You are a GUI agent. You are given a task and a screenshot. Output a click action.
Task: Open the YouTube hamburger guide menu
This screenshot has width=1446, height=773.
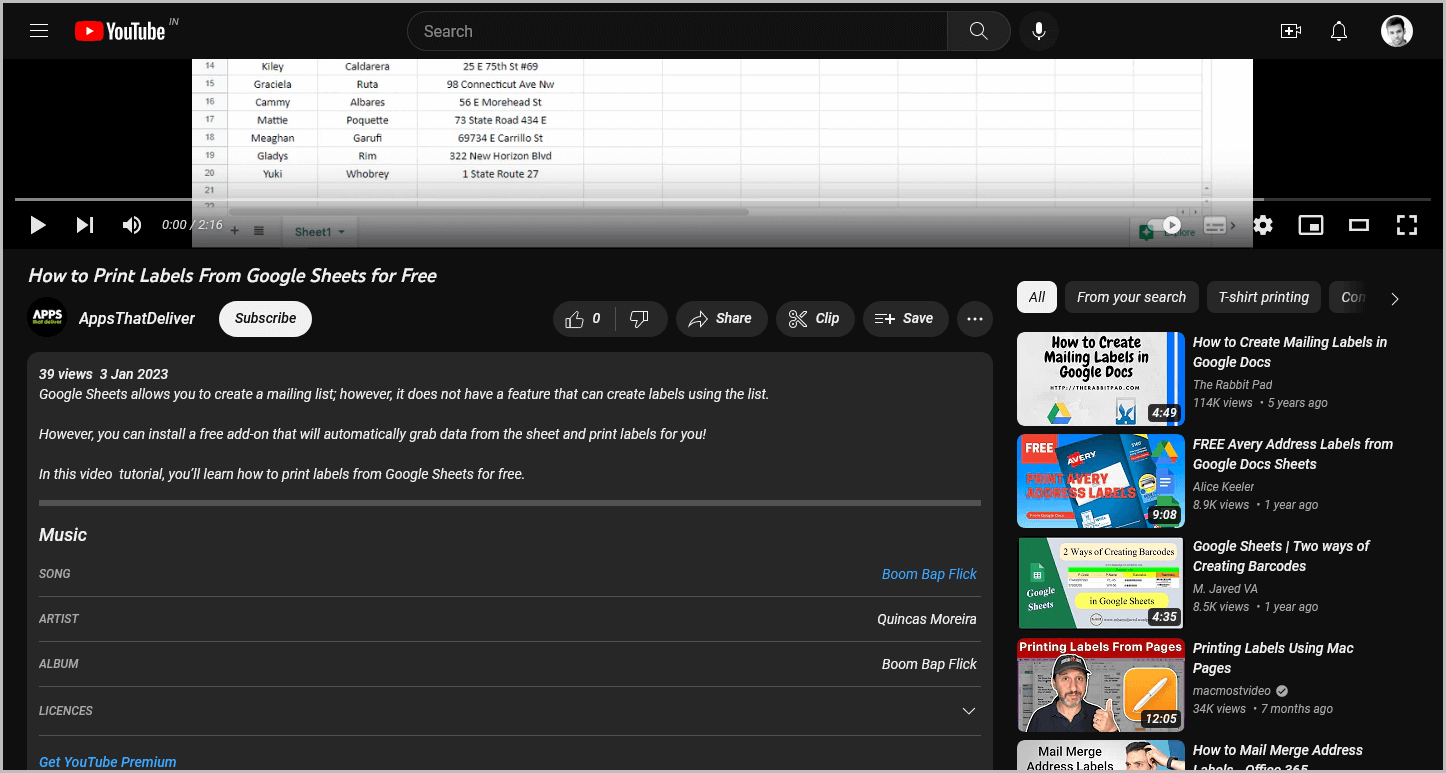[39, 31]
